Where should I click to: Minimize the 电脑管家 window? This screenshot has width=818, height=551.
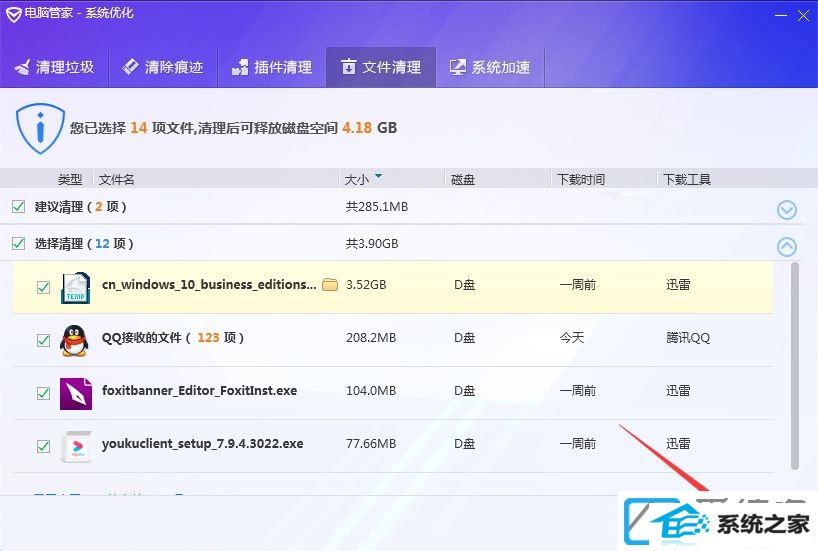(781, 16)
